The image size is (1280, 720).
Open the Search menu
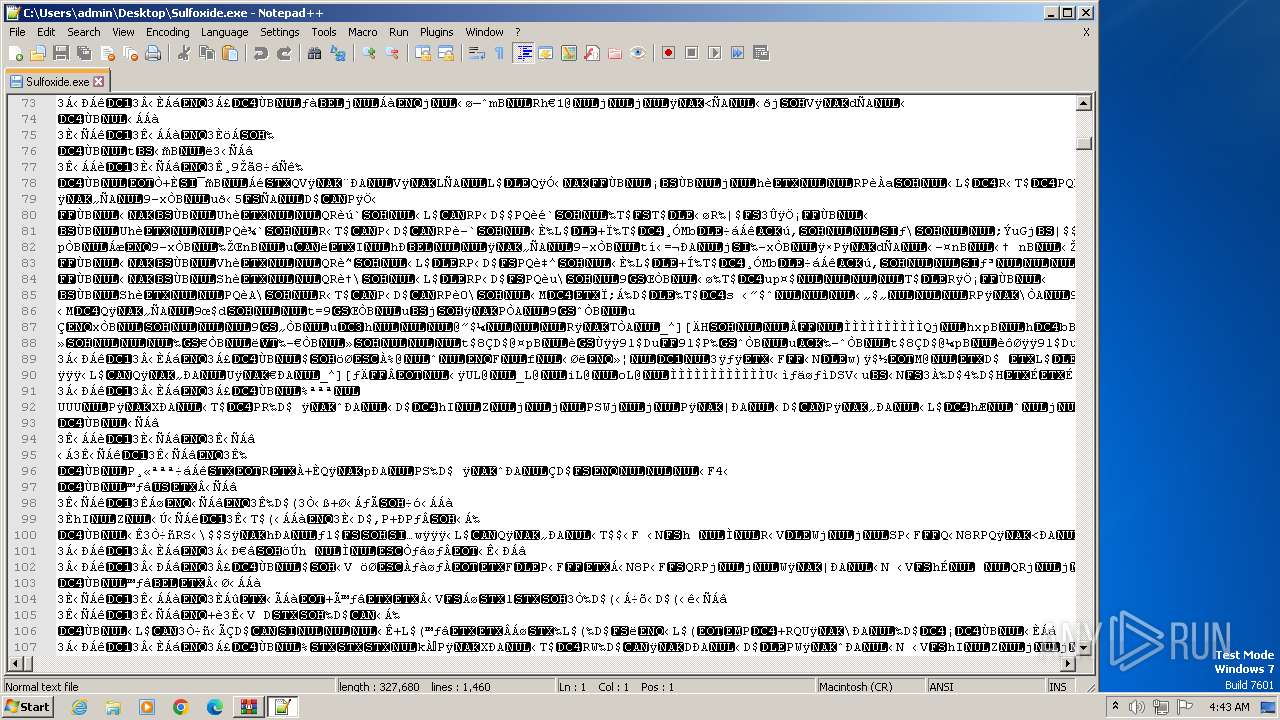click(84, 32)
